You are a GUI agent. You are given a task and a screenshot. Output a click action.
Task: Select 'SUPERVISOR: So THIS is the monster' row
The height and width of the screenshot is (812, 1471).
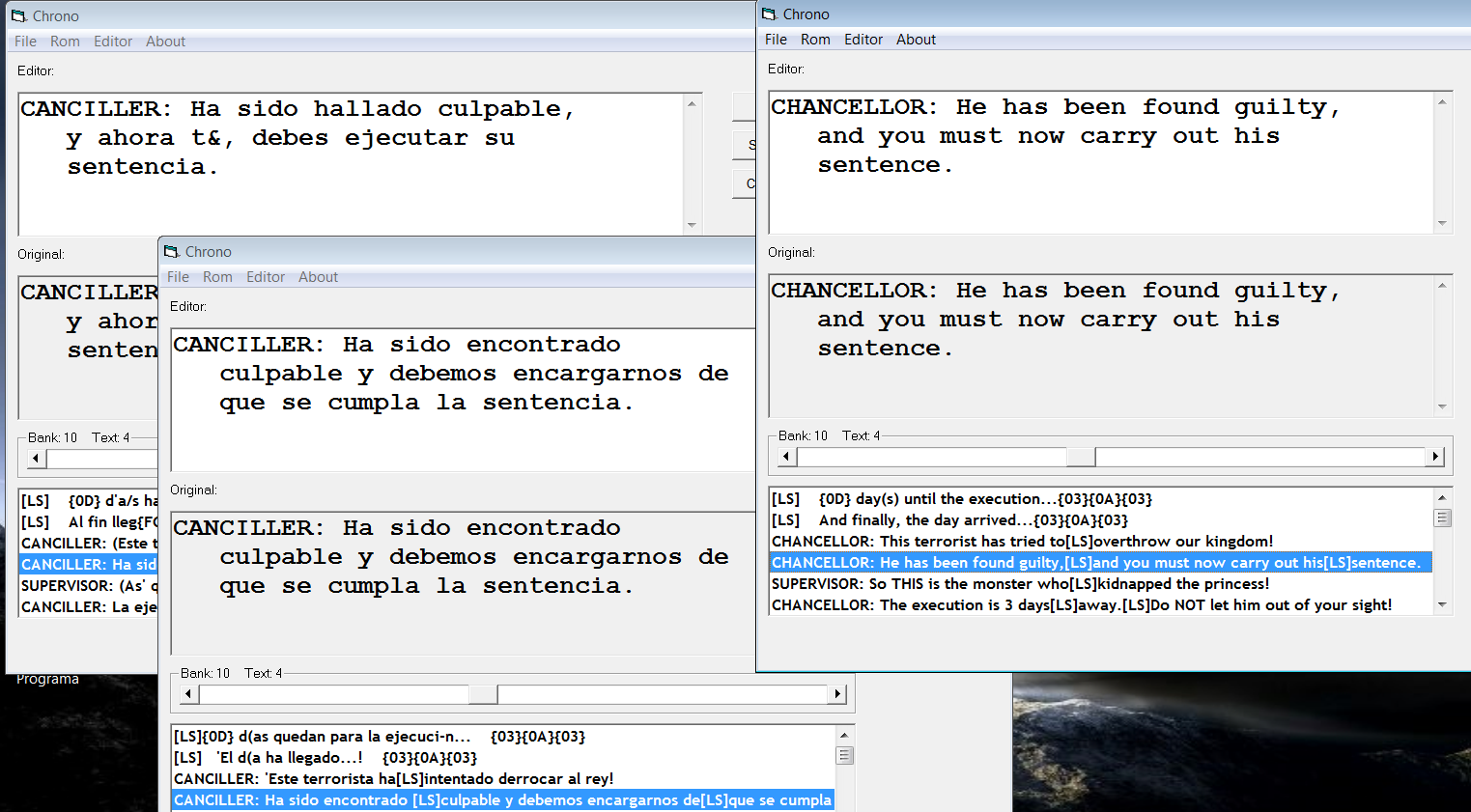1101,584
